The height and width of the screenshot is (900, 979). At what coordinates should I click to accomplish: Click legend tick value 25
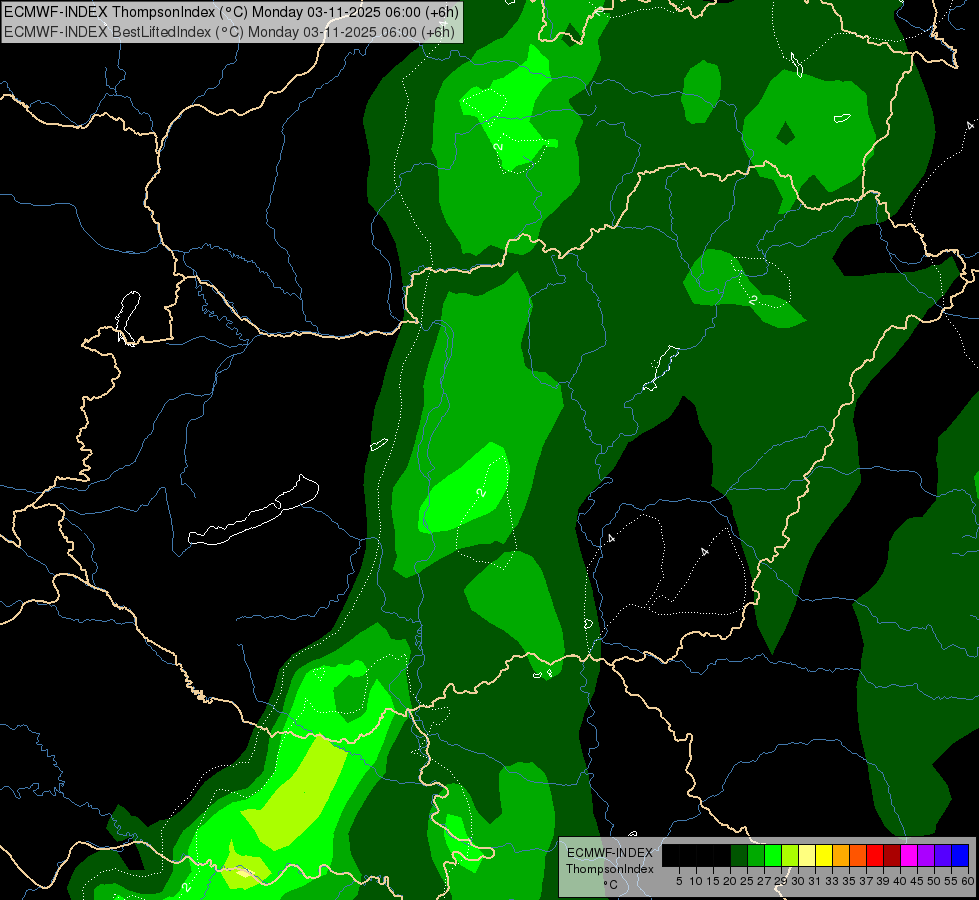click(747, 881)
